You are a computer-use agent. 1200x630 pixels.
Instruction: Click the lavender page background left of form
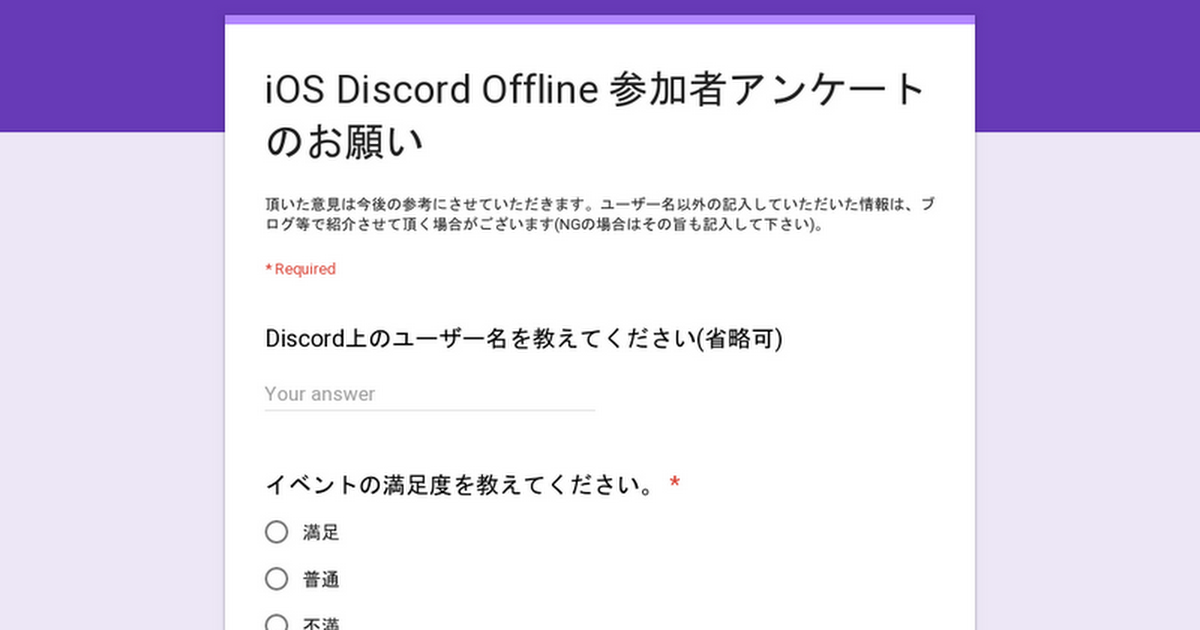coord(110,380)
